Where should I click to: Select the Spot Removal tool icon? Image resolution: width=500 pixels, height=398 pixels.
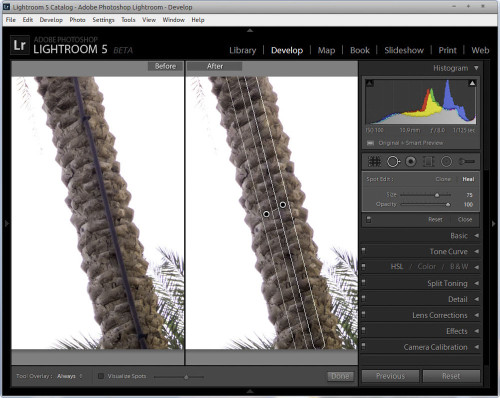click(x=393, y=162)
